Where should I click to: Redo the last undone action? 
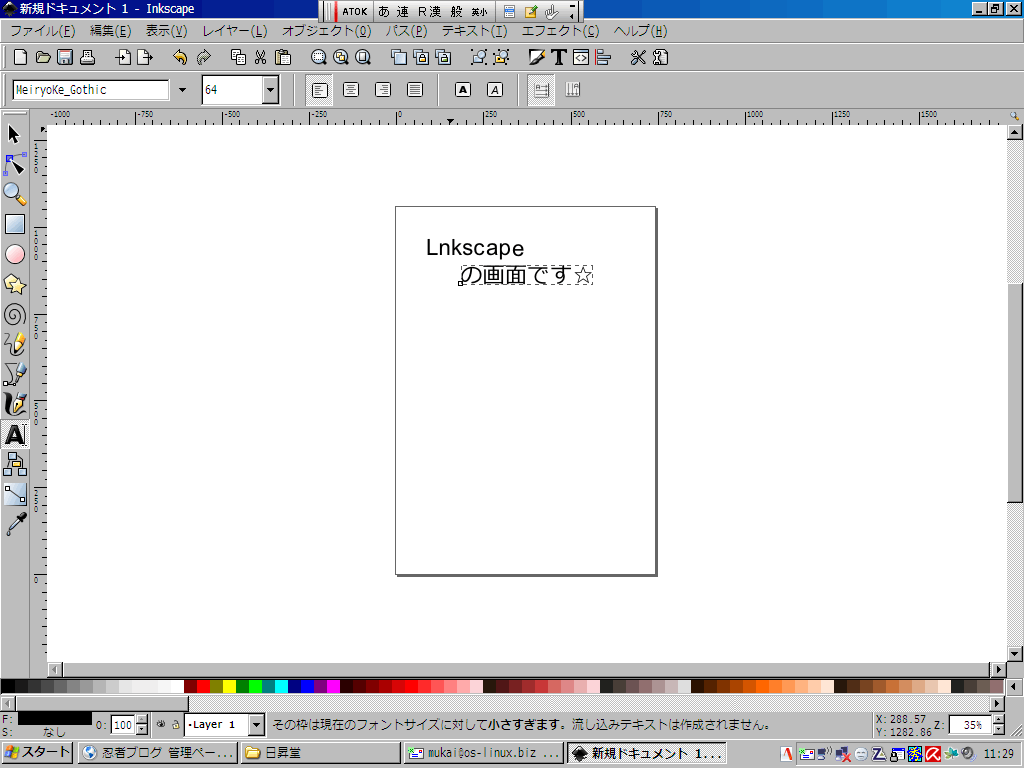point(204,57)
